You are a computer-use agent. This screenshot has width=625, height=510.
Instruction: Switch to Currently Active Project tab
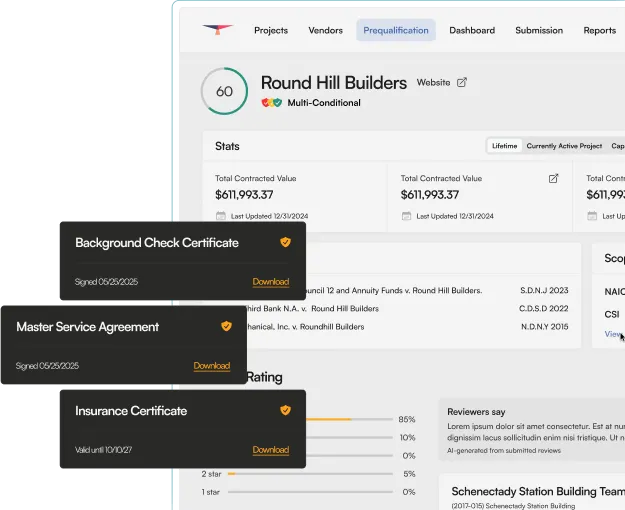point(564,146)
